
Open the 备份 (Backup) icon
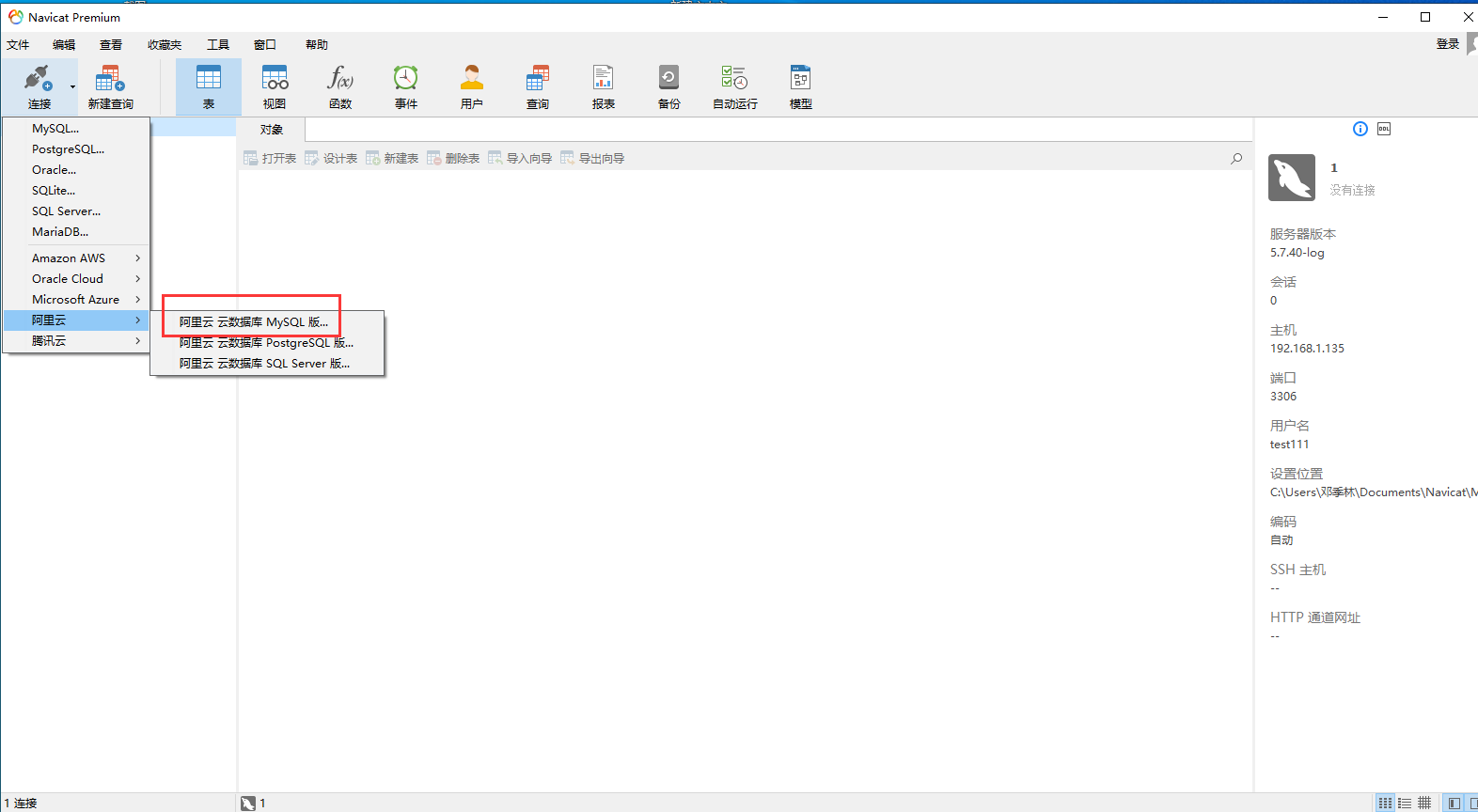point(668,78)
